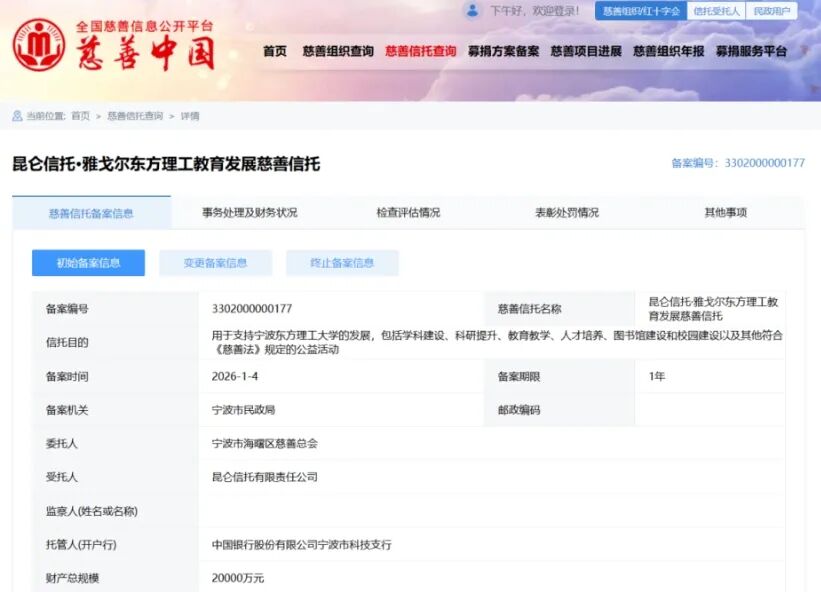This screenshot has height=592, width=821.
Task: Open 慈善信托查询 in the navigation bar
Action: pos(420,51)
